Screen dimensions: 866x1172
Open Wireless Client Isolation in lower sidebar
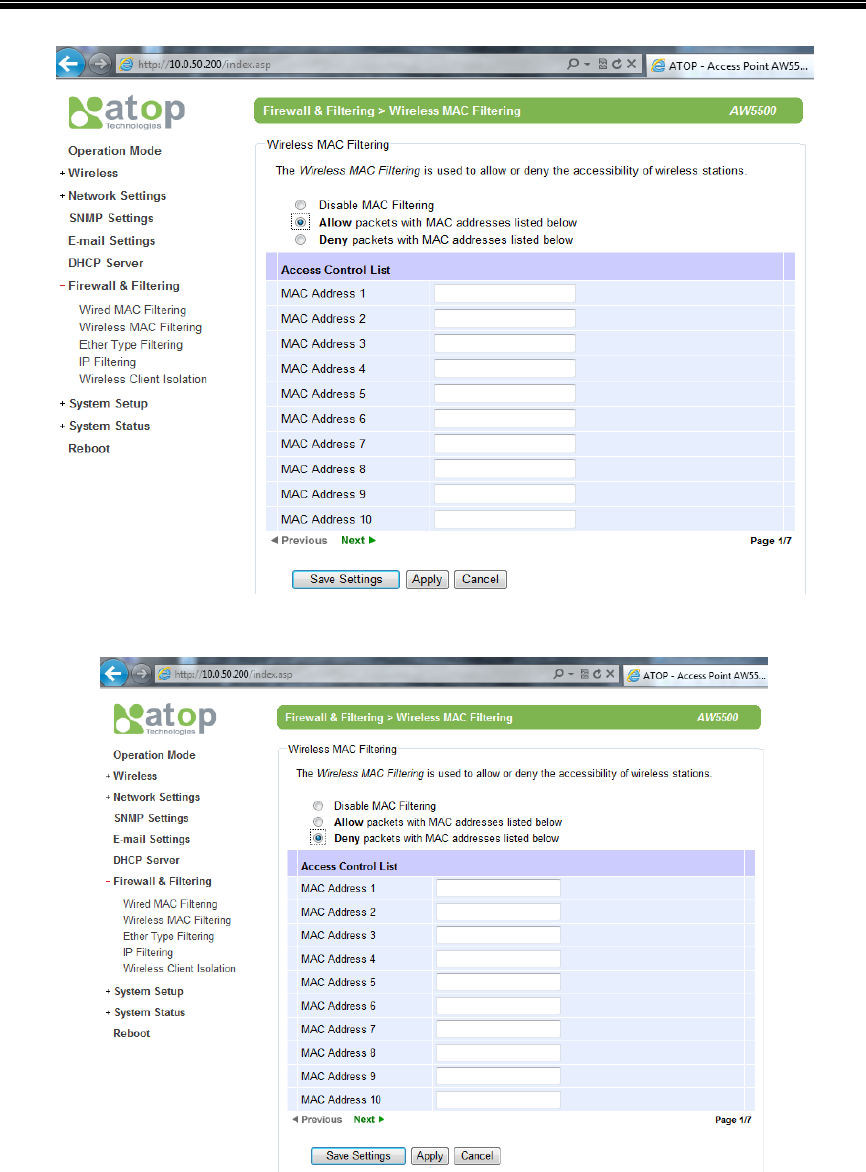coord(179,968)
